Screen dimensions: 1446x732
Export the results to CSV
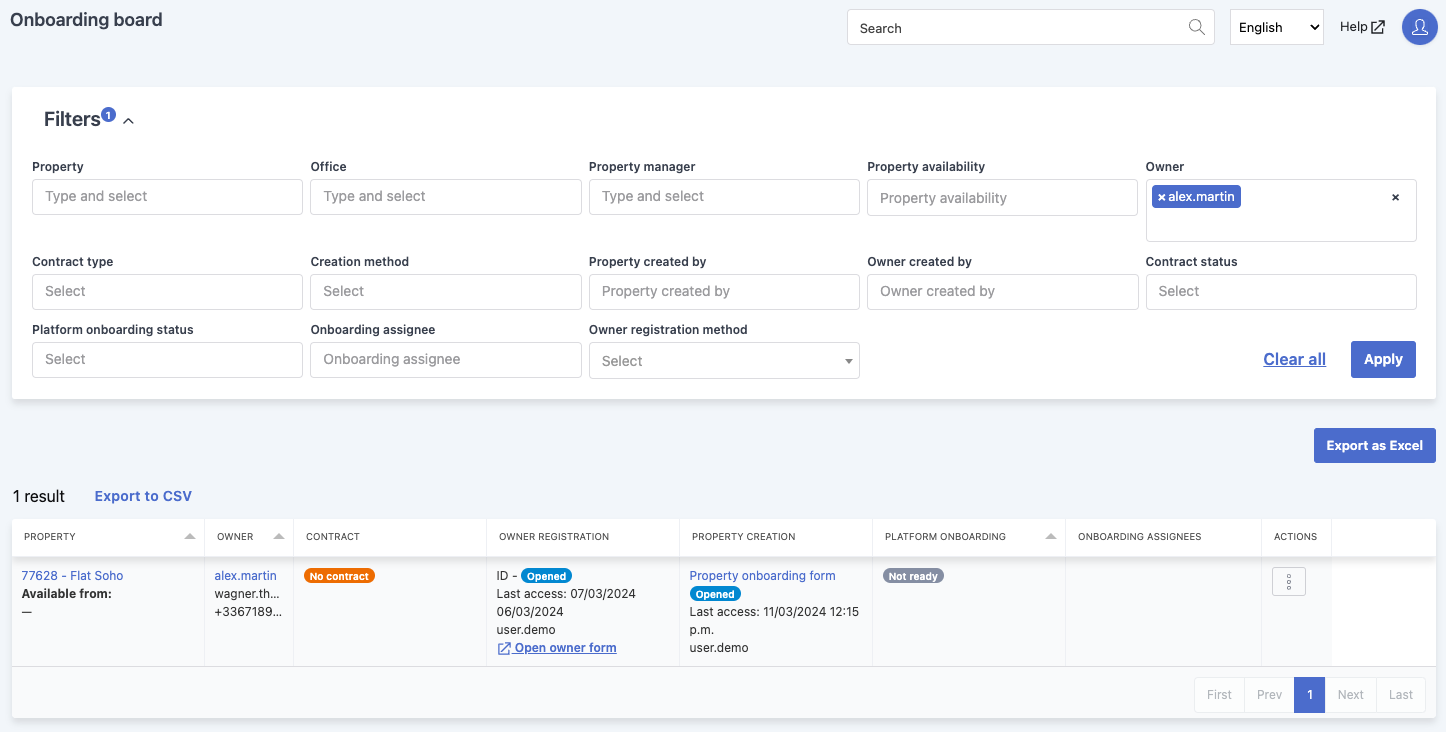click(143, 495)
